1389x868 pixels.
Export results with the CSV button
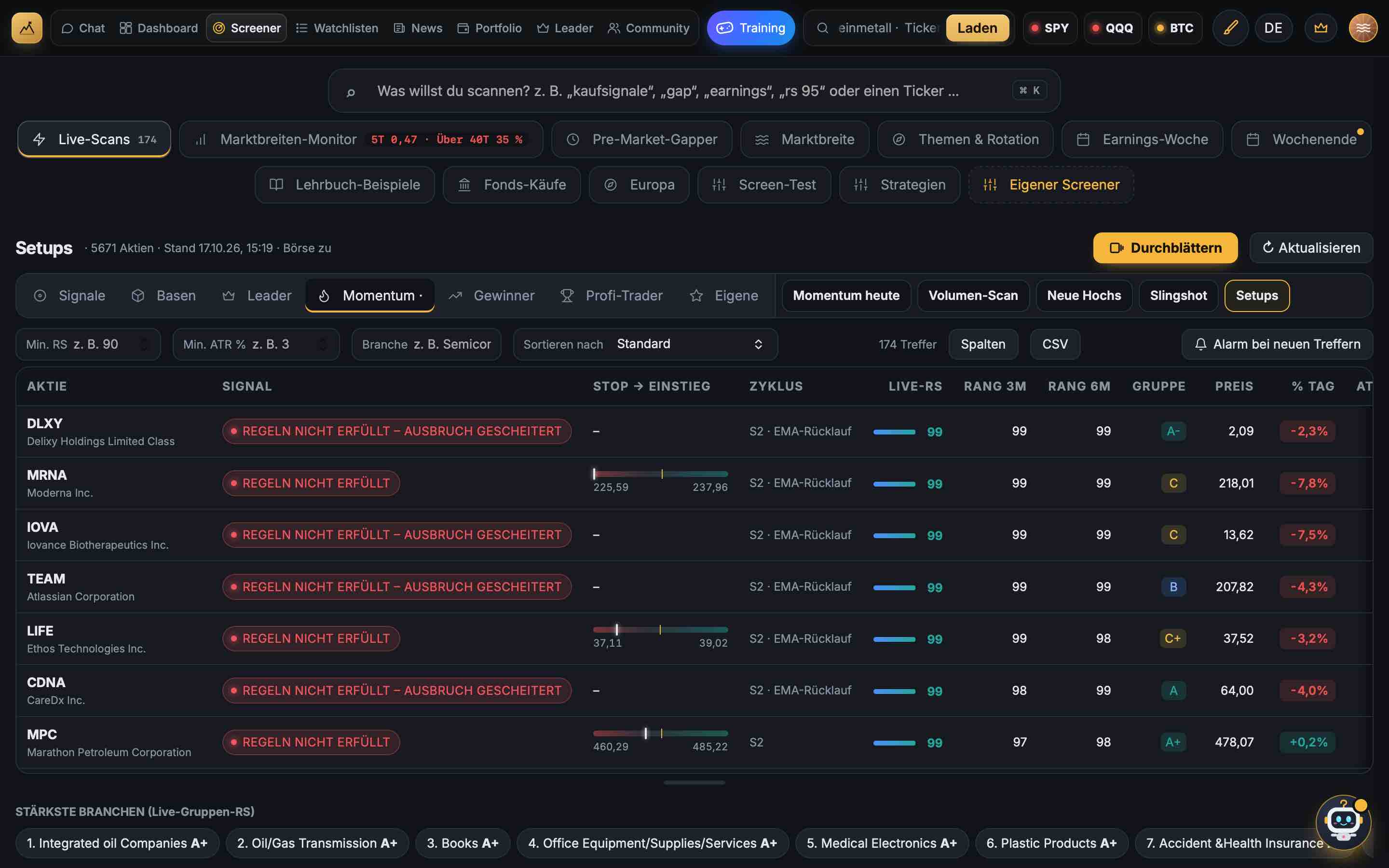point(1054,344)
